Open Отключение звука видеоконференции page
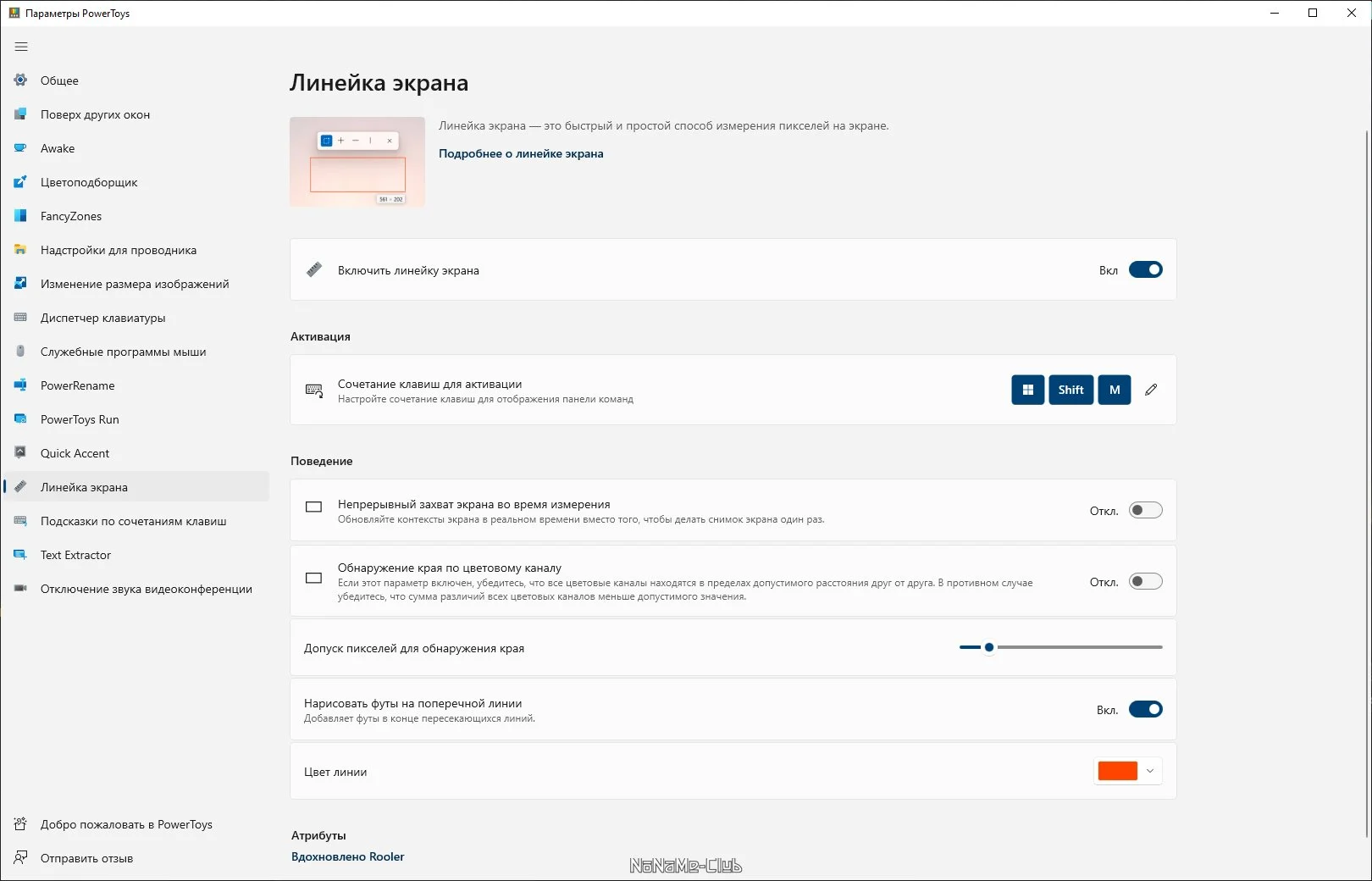The width and height of the screenshot is (1372, 881). point(137,589)
